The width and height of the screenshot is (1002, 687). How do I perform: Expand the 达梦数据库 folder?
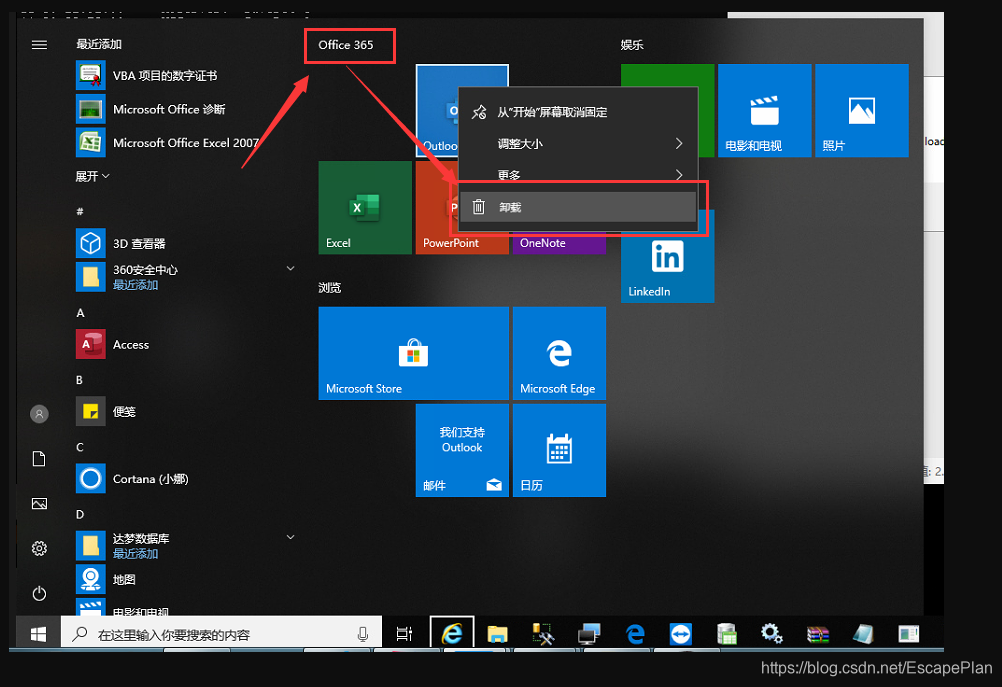[290, 537]
